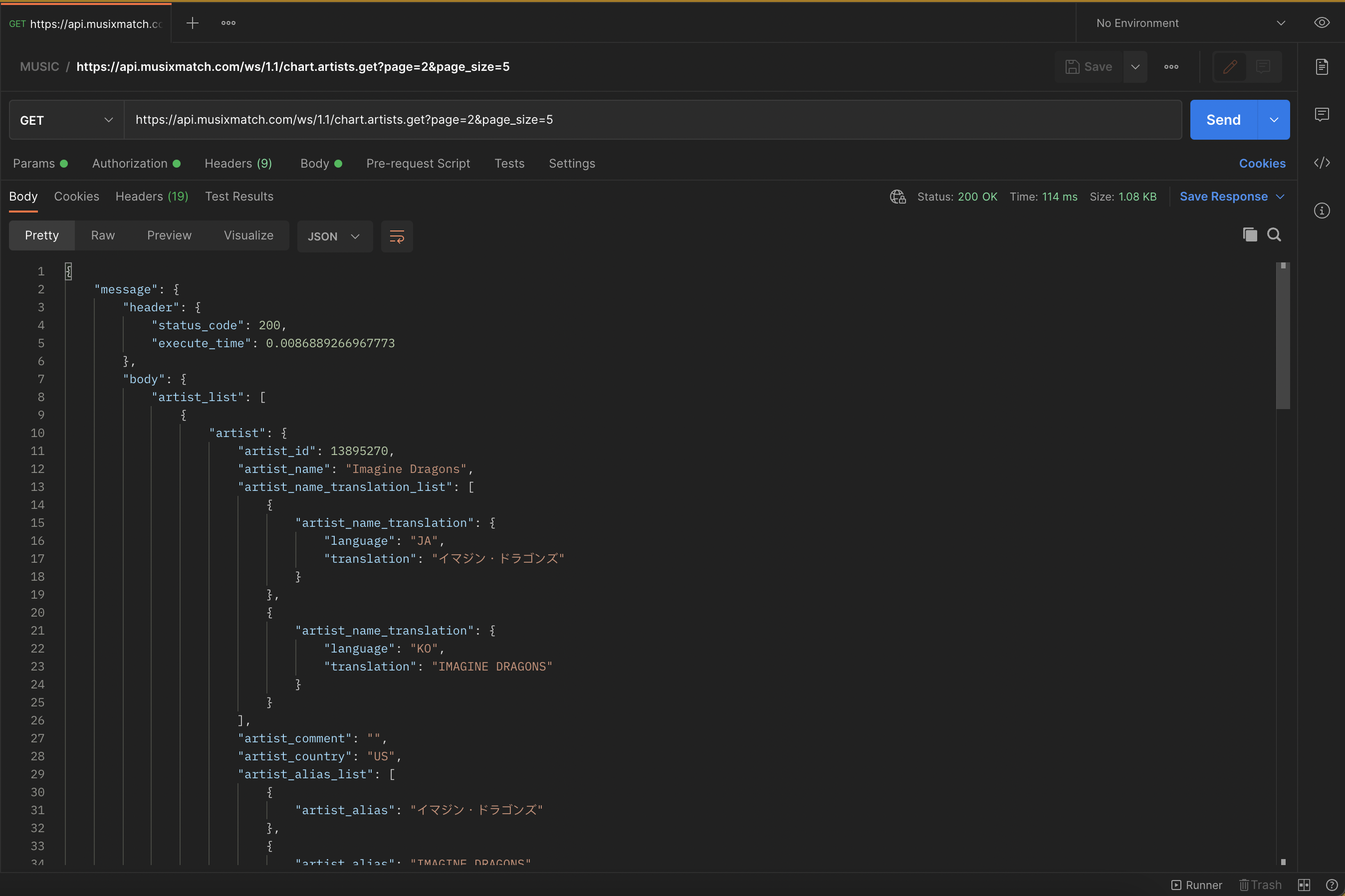Open the Comments panel icon
Screen dimensions: 1345x896
(x=1323, y=114)
